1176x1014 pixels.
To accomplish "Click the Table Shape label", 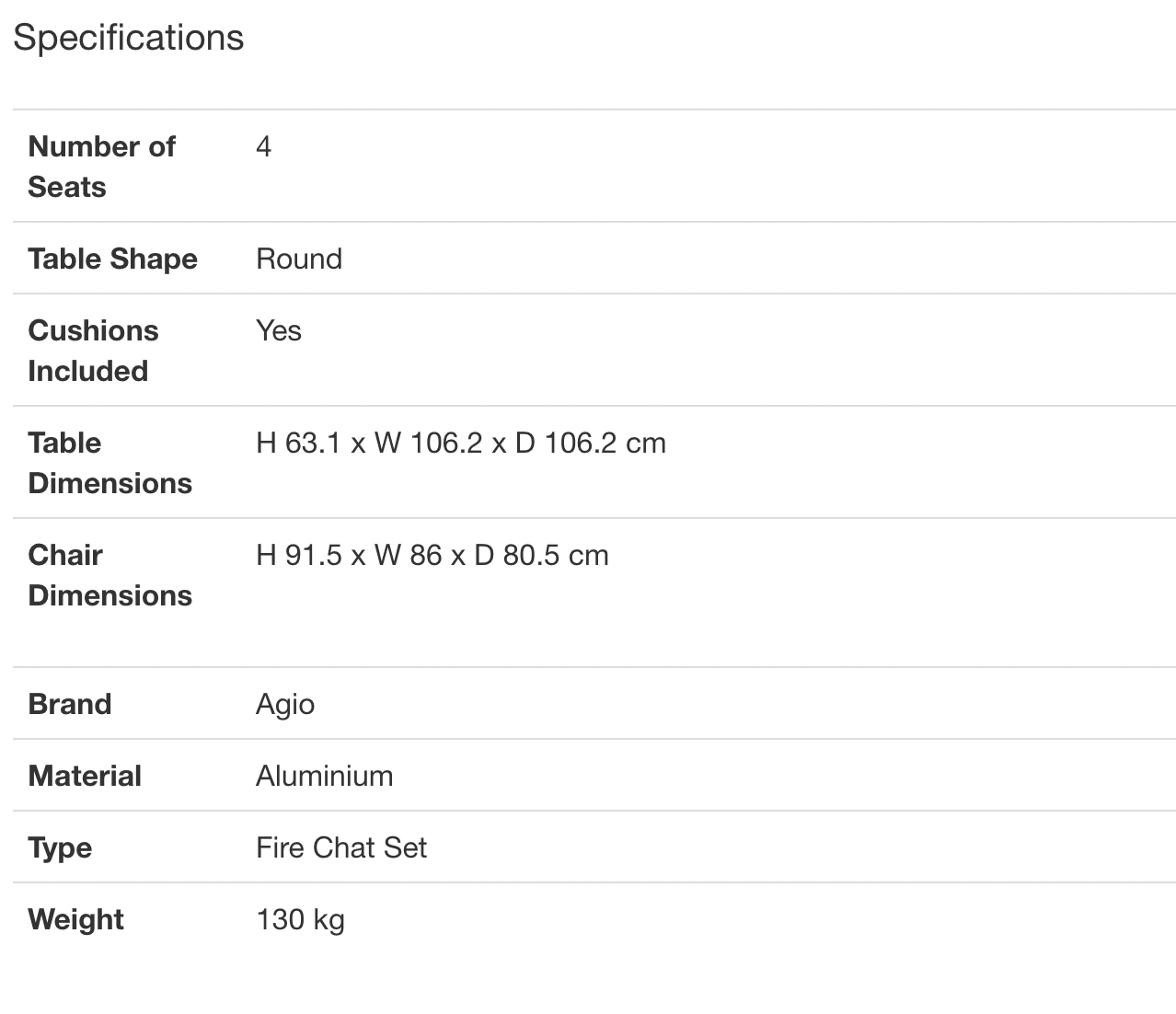I will tap(112, 259).
